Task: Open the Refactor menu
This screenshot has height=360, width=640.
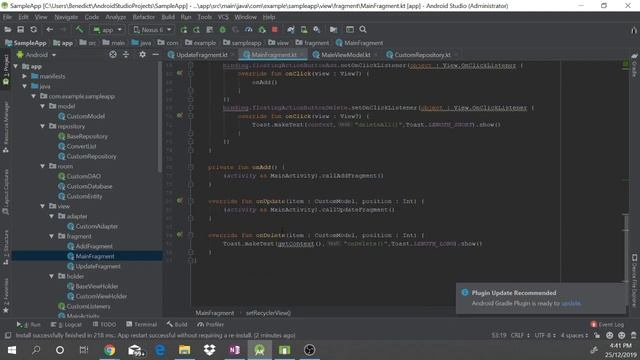Action: click(144, 17)
